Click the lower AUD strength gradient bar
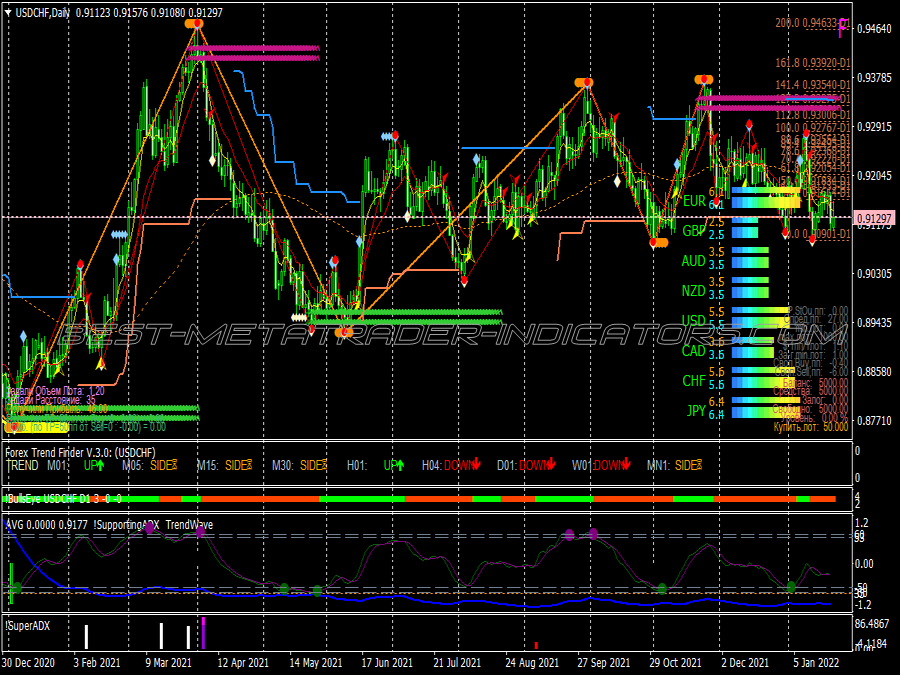The width and height of the screenshot is (900, 675). coord(750,263)
